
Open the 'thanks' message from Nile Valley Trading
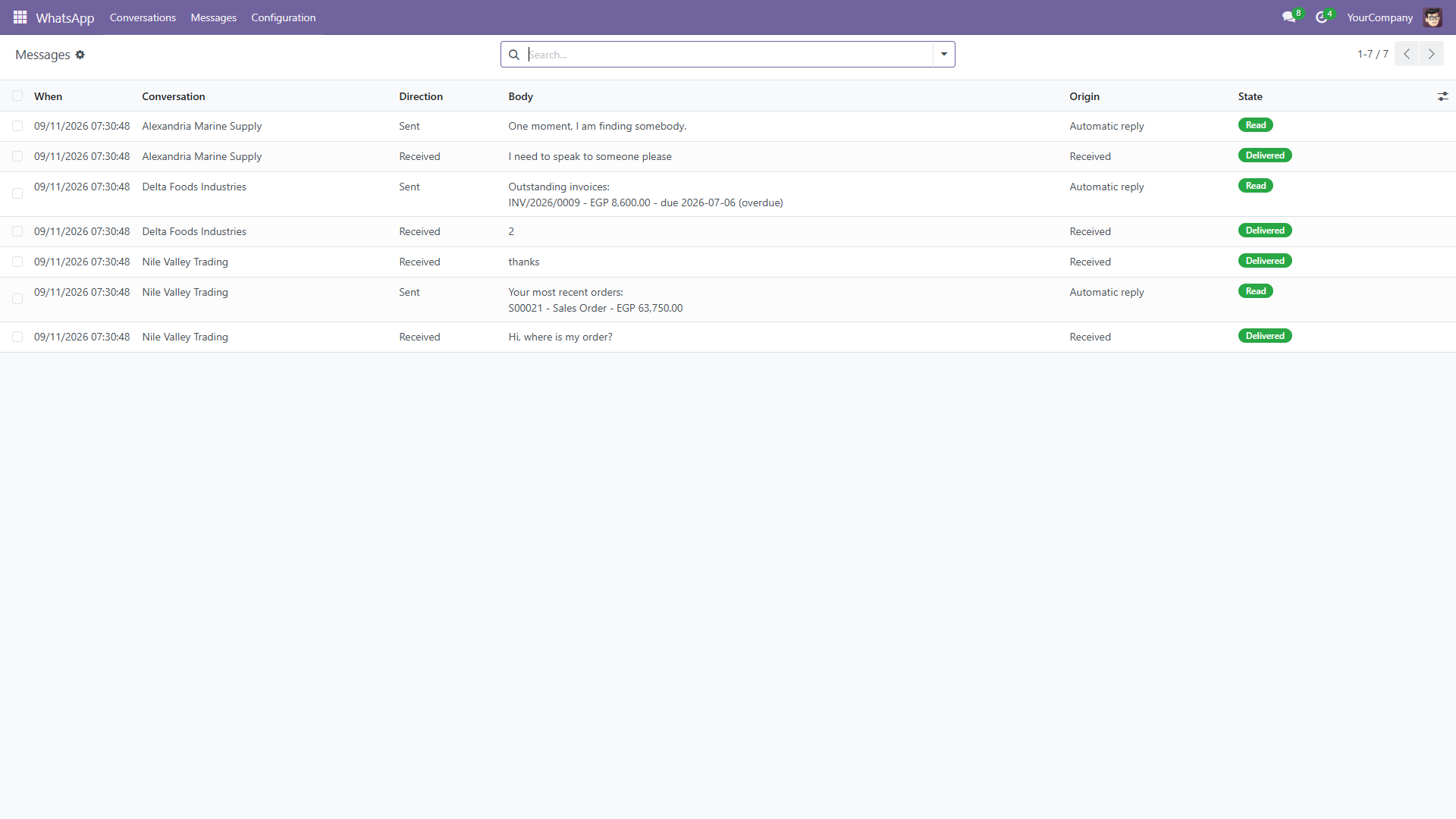tap(524, 262)
